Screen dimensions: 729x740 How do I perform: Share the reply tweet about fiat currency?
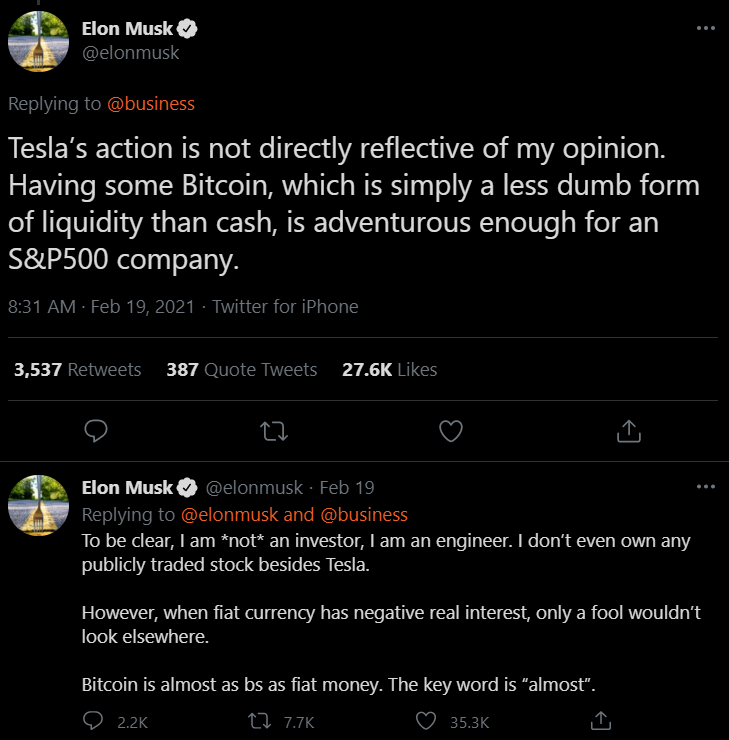tap(601, 720)
